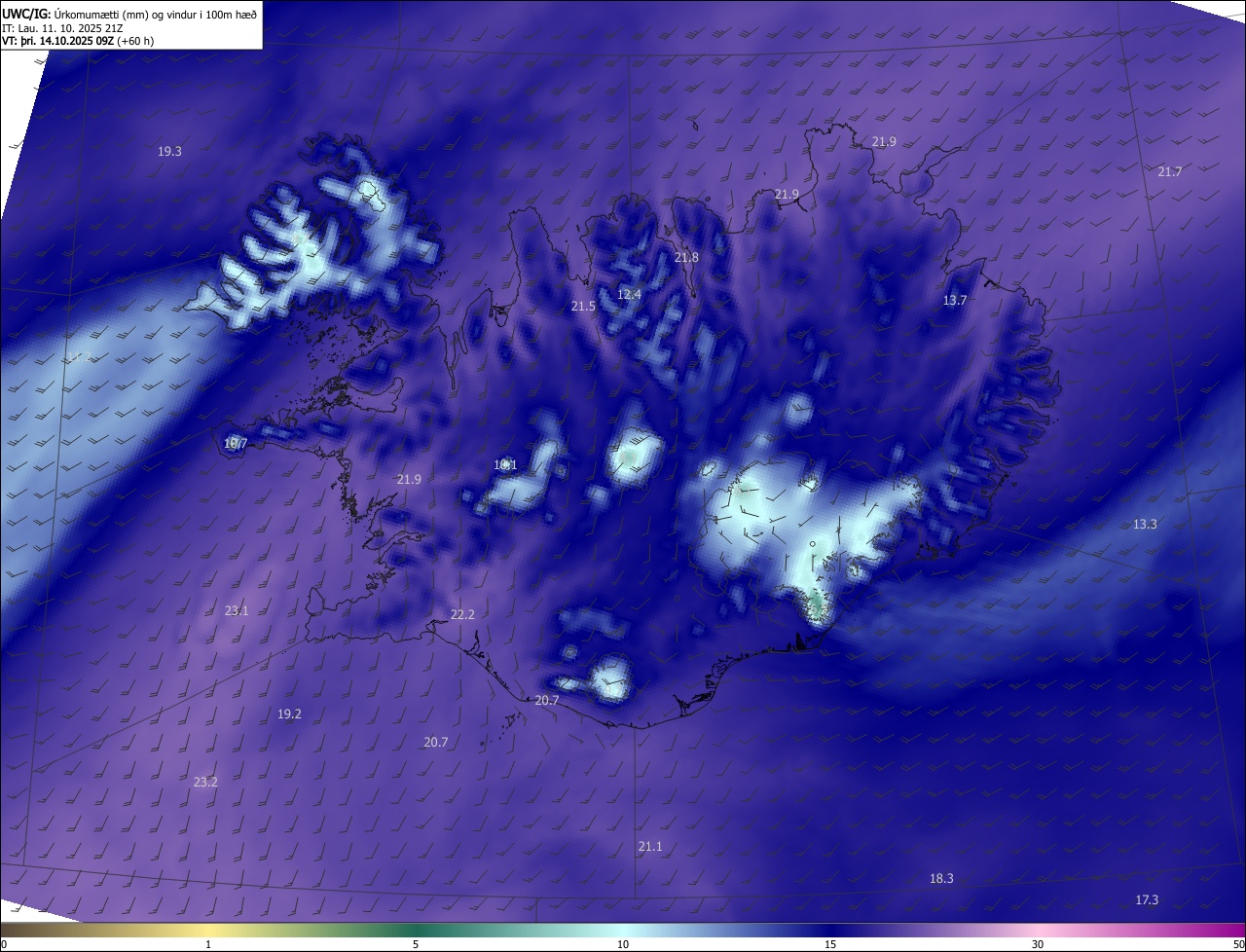Image resolution: width=1246 pixels, height=952 pixels.
Task: Select the colorbar tick label 5
Action: coord(416,944)
